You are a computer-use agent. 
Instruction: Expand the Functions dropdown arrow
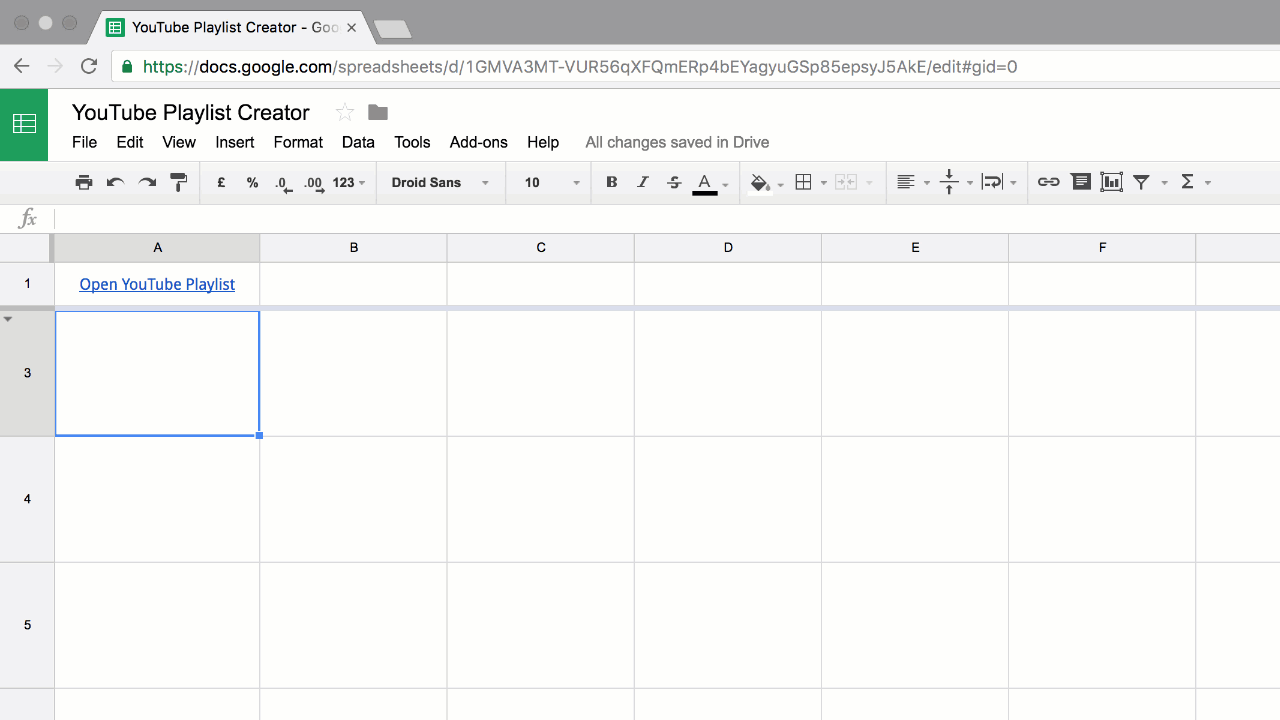point(1208,183)
